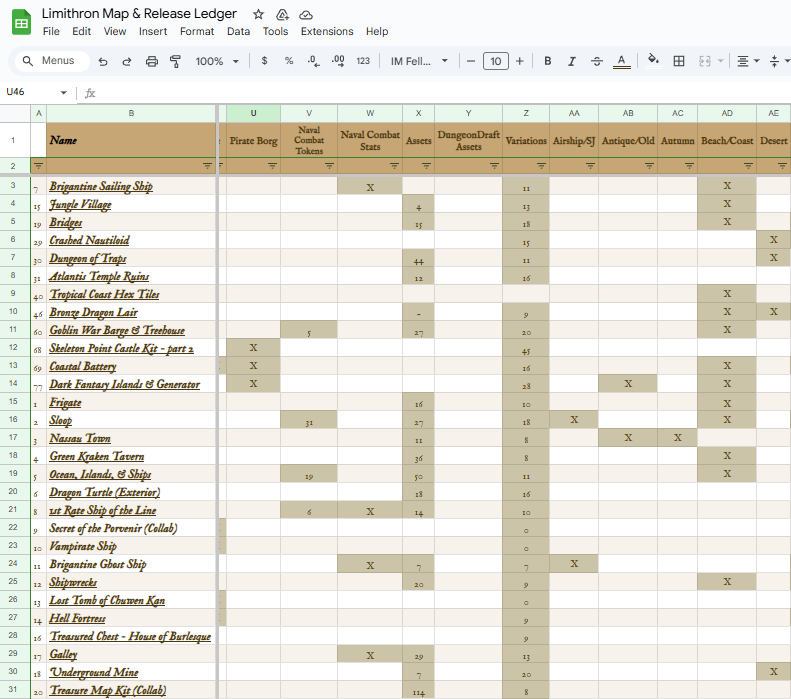The image size is (791, 699).
Task: Open the Insert menu
Action: 153,31
